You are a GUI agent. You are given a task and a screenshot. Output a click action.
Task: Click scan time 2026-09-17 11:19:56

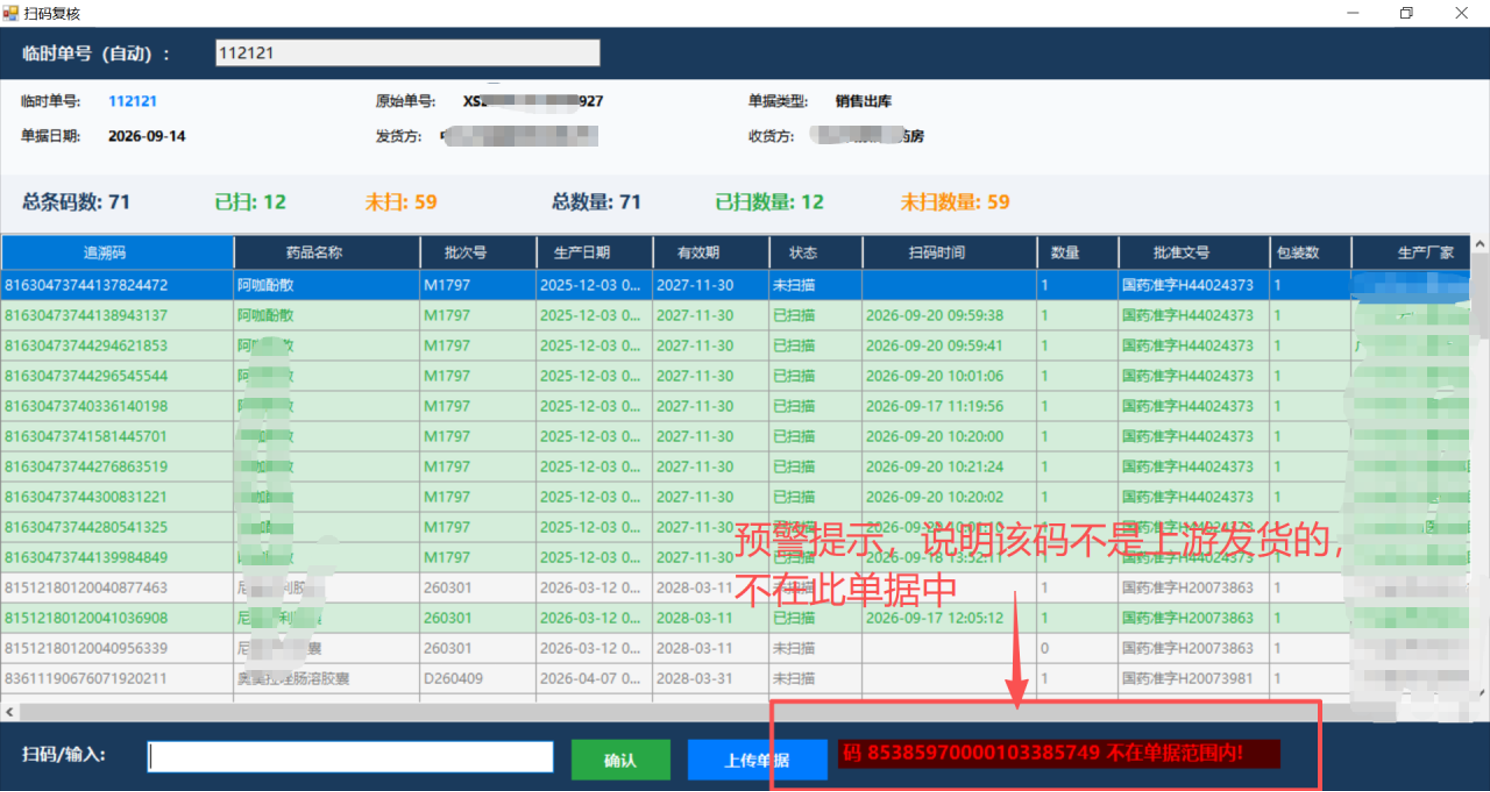tap(934, 406)
